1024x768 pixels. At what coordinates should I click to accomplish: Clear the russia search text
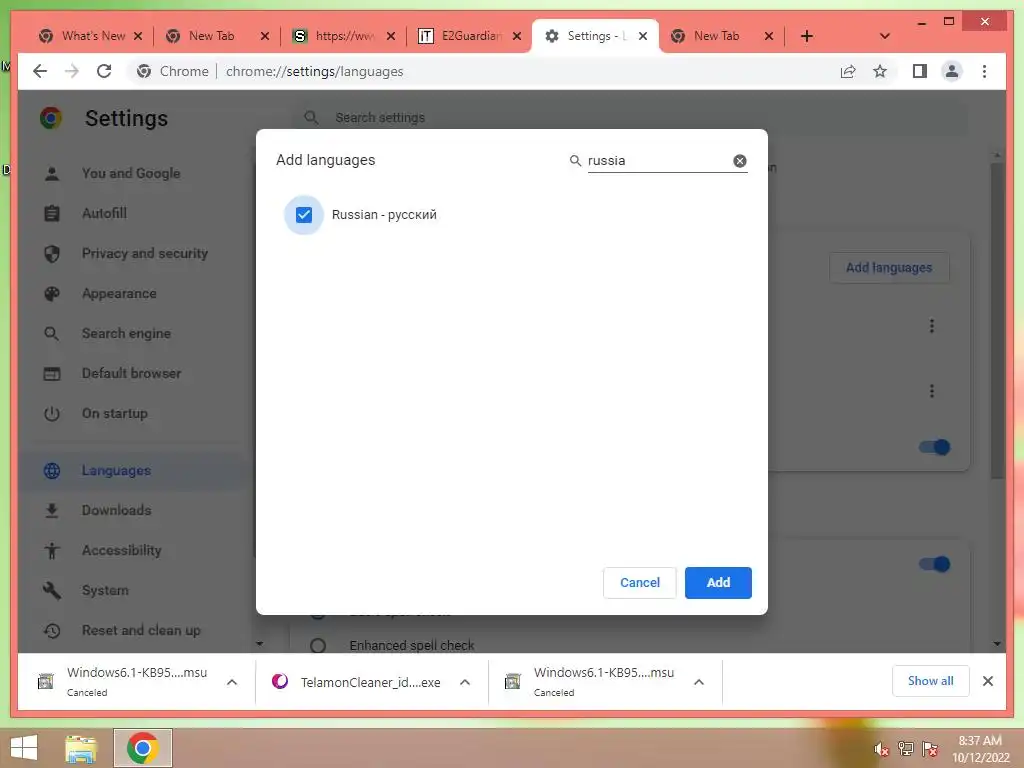(739, 161)
